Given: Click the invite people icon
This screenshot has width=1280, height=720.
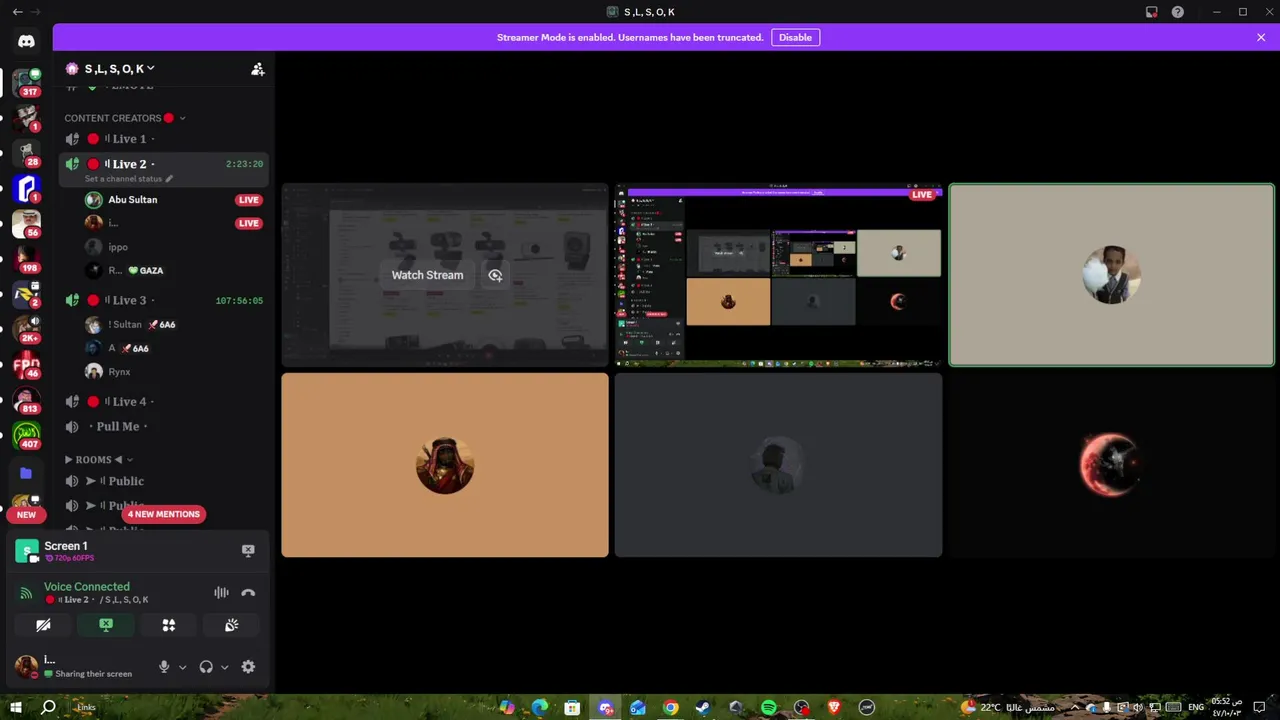Looking at the screenshot, I should coord(257,69).
